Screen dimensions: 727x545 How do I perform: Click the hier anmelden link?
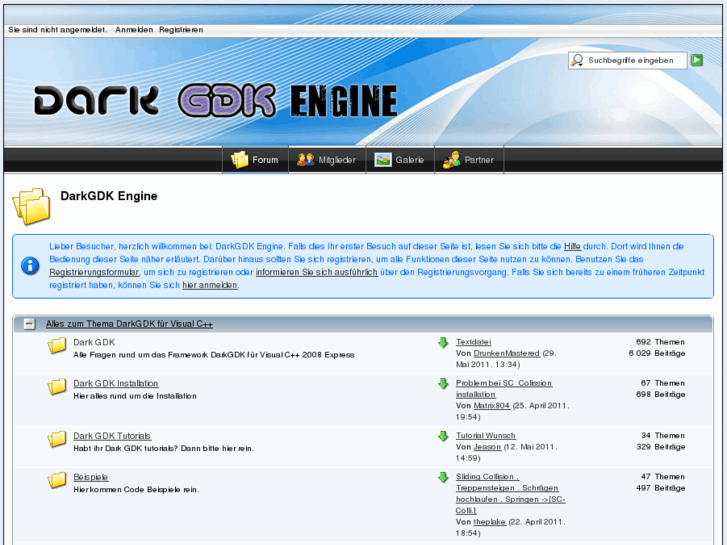[210, 285]
